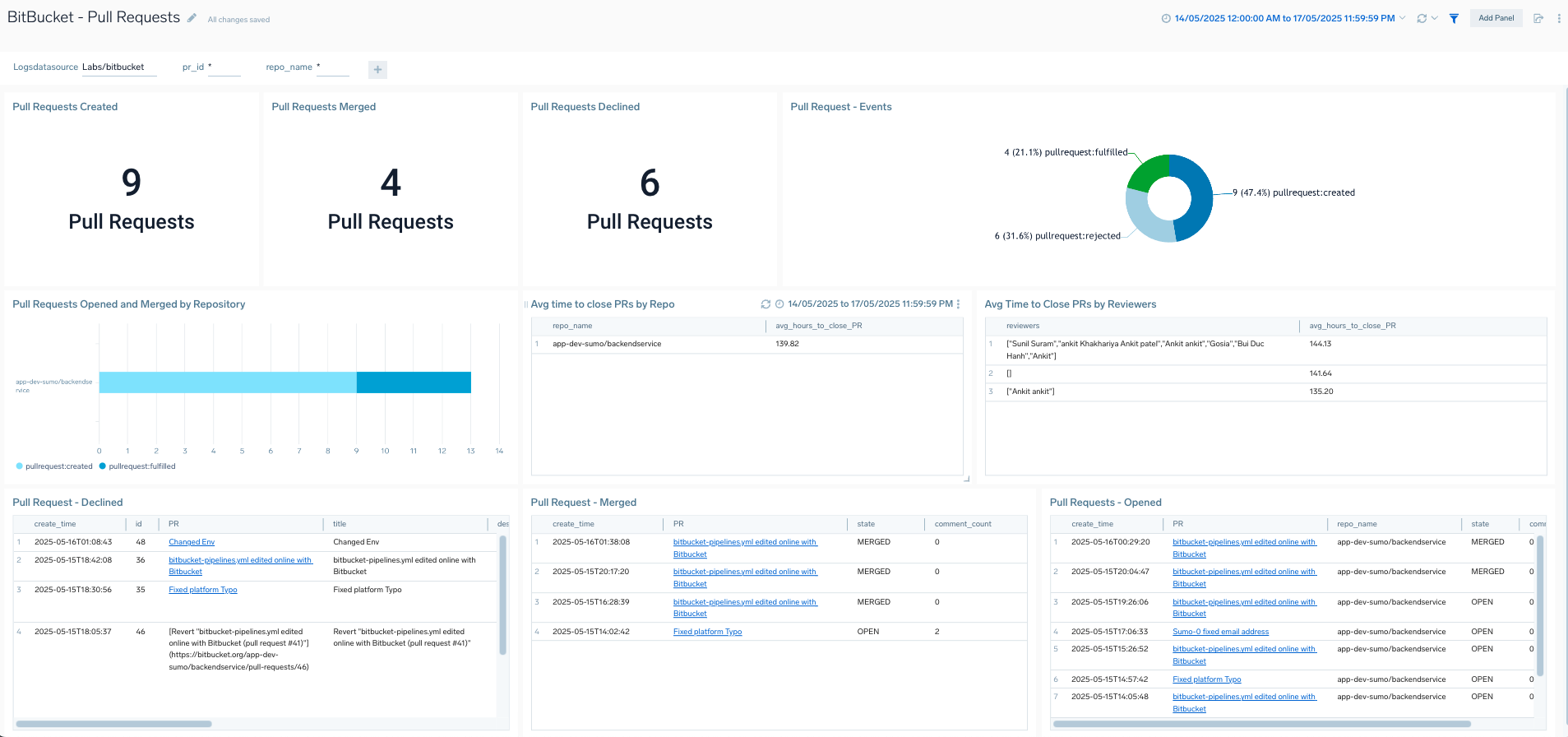
Task: Sort by avg_hours_to_close_PR column in Repo table
Action: pos(818,326)
